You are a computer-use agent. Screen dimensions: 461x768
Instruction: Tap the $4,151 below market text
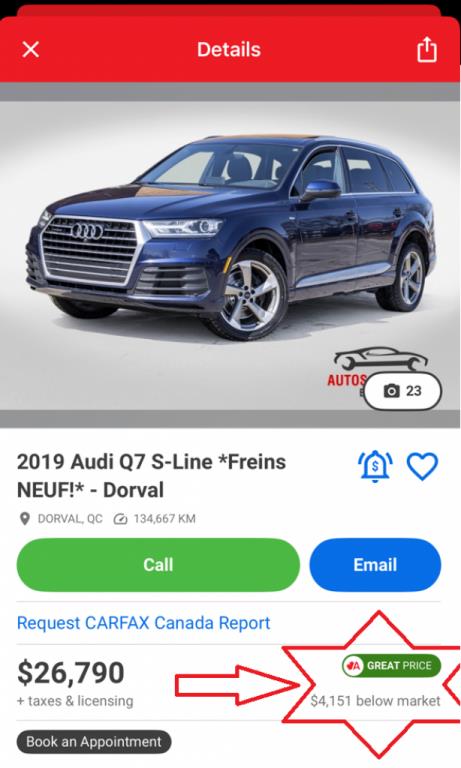point(376,701)
